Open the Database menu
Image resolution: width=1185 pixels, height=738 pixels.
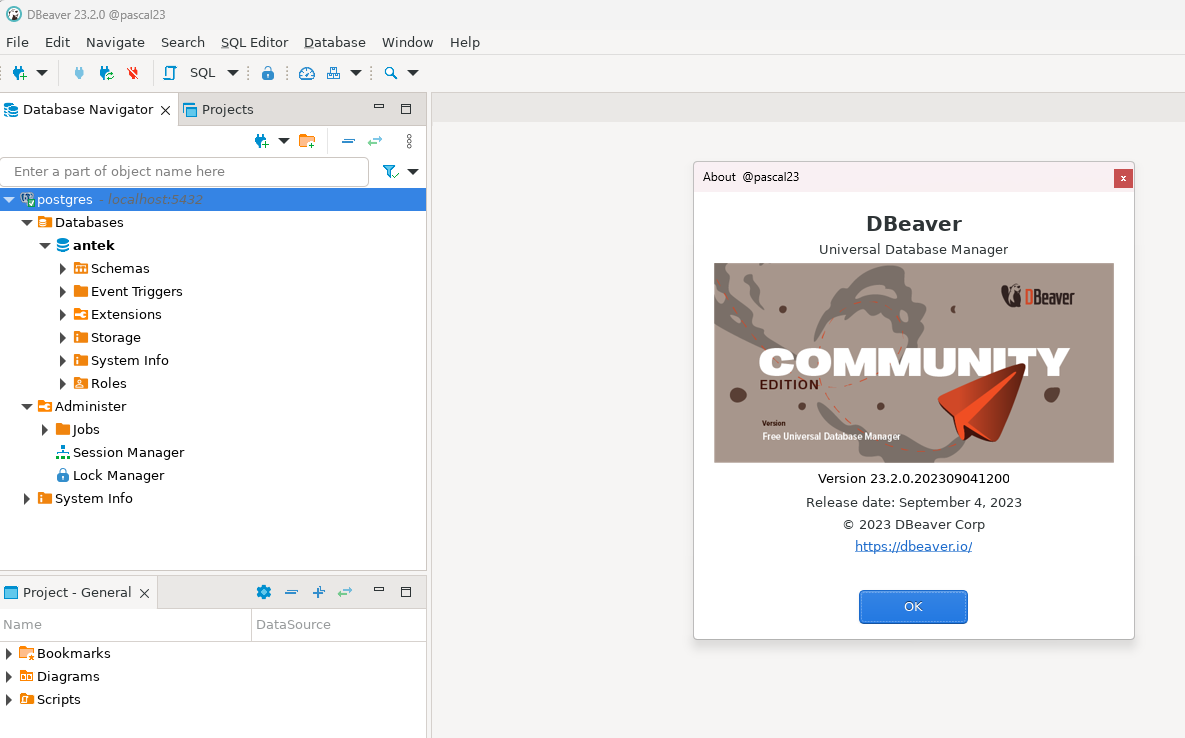(x=334, y=42)
